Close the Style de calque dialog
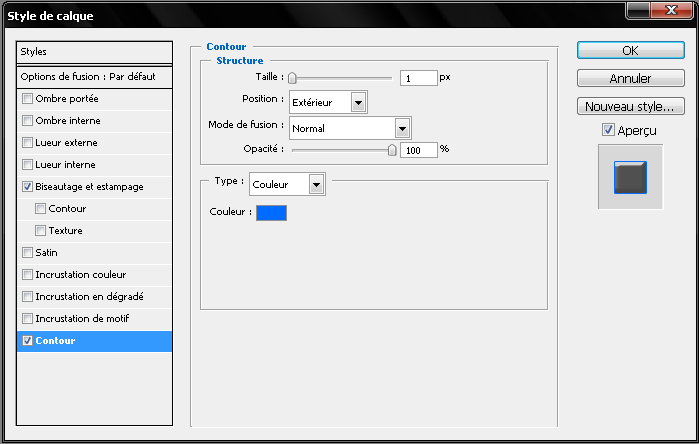699x444 pixels. [671, 10]
